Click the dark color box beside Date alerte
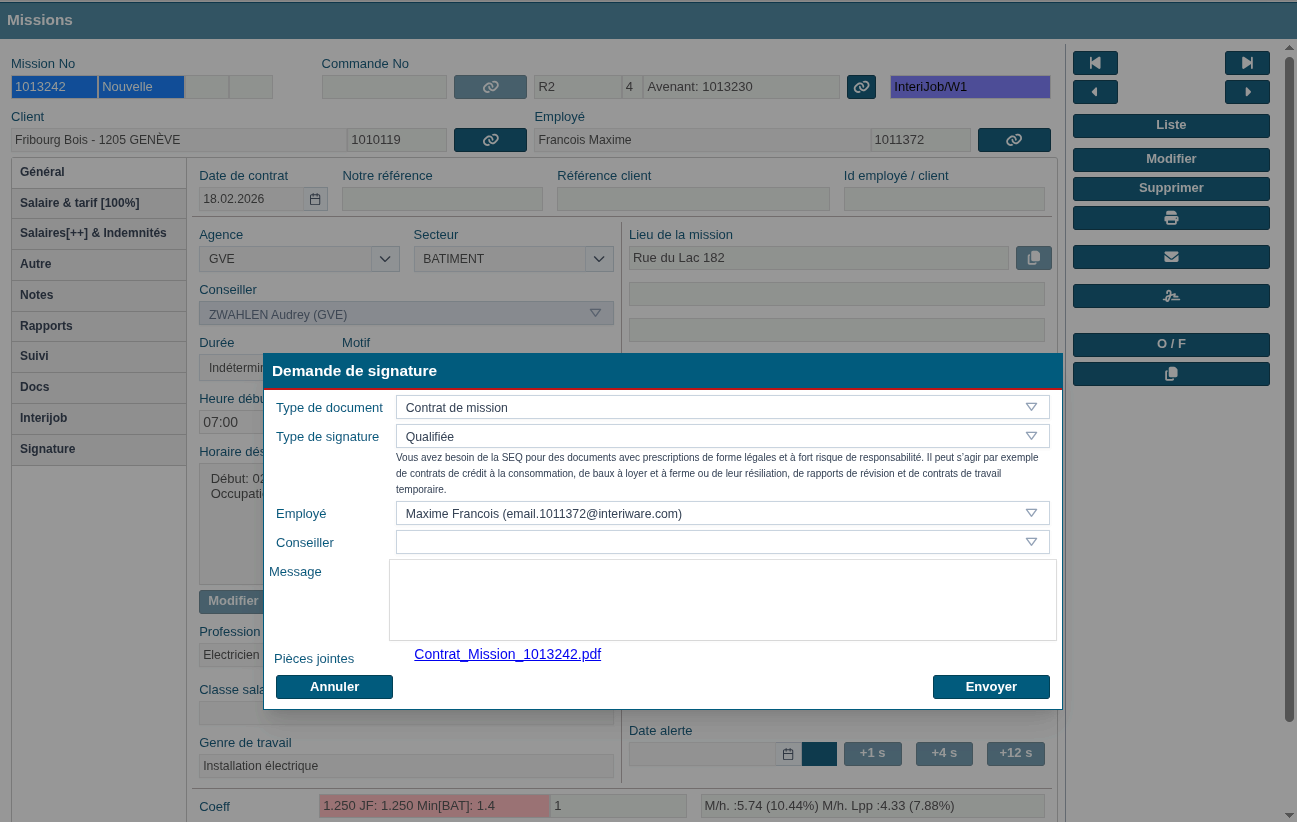This screenshot has height=822, width=1297. (x=819, y=754)
